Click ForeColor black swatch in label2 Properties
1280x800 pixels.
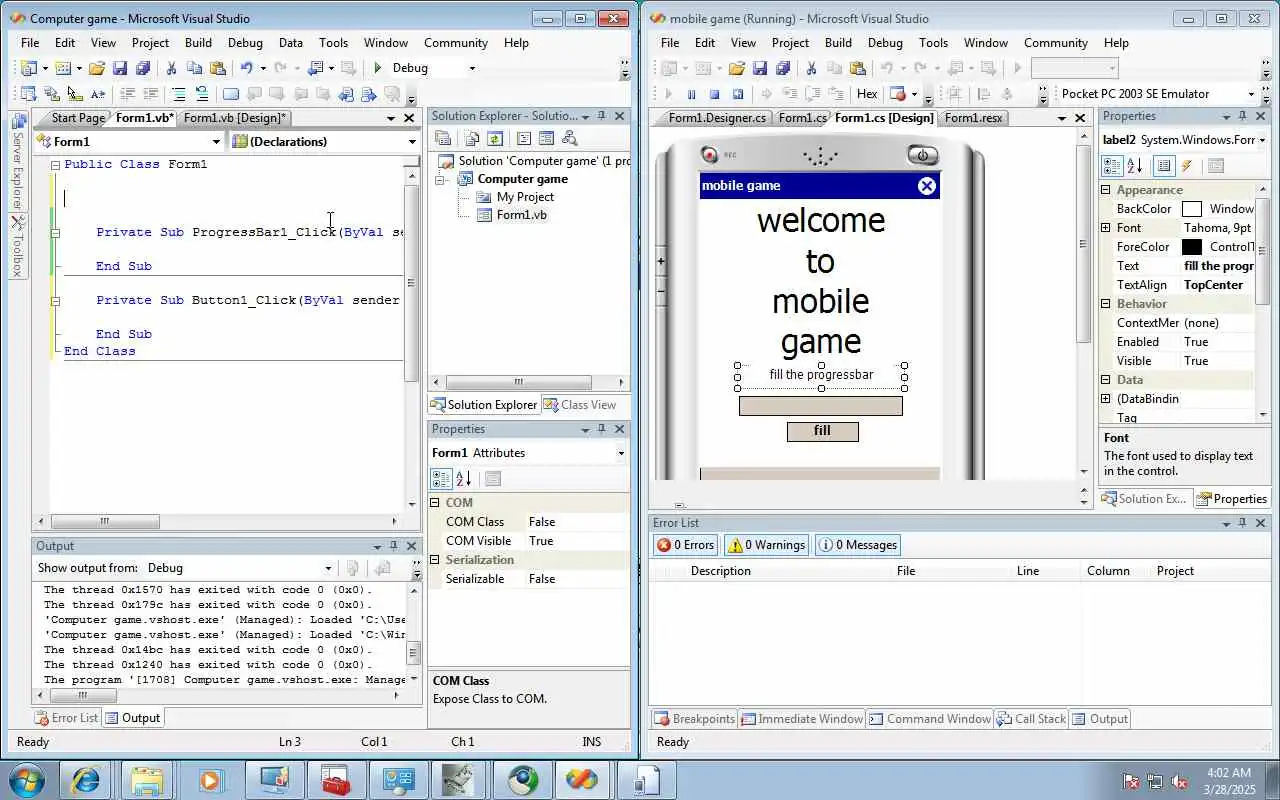click(1192, 247)
